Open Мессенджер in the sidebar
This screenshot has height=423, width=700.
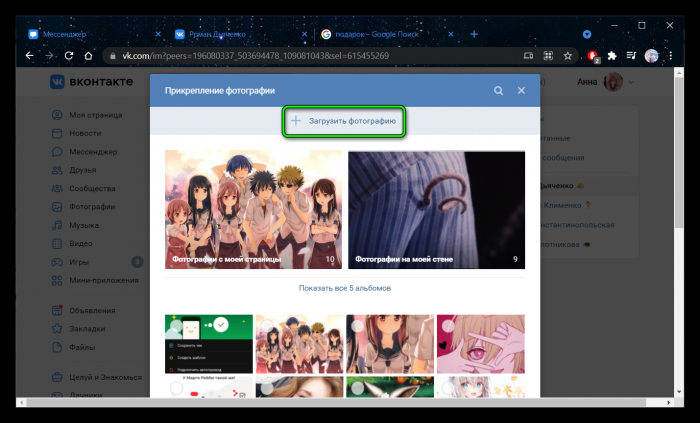[84, 152]
